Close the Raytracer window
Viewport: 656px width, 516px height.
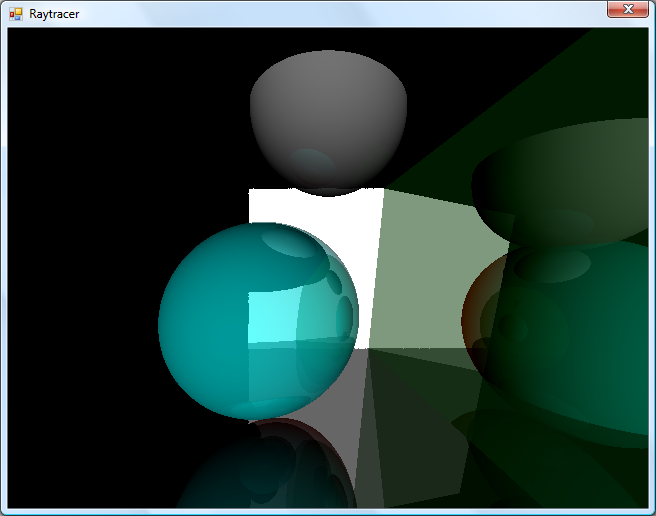627,9
